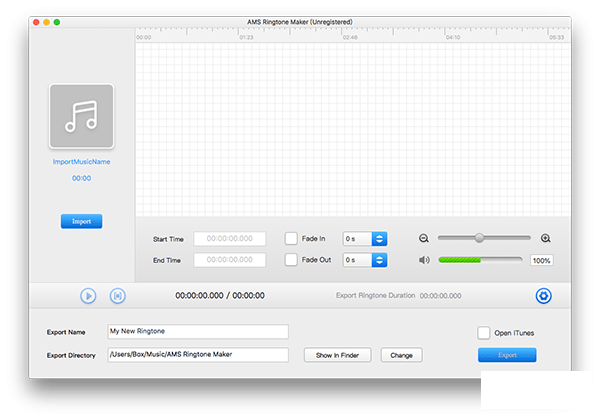Click the zoom in magnifier icon
The height and width of the screenshot is (420, 600).
pyautogui.click(x=546, y=238)
